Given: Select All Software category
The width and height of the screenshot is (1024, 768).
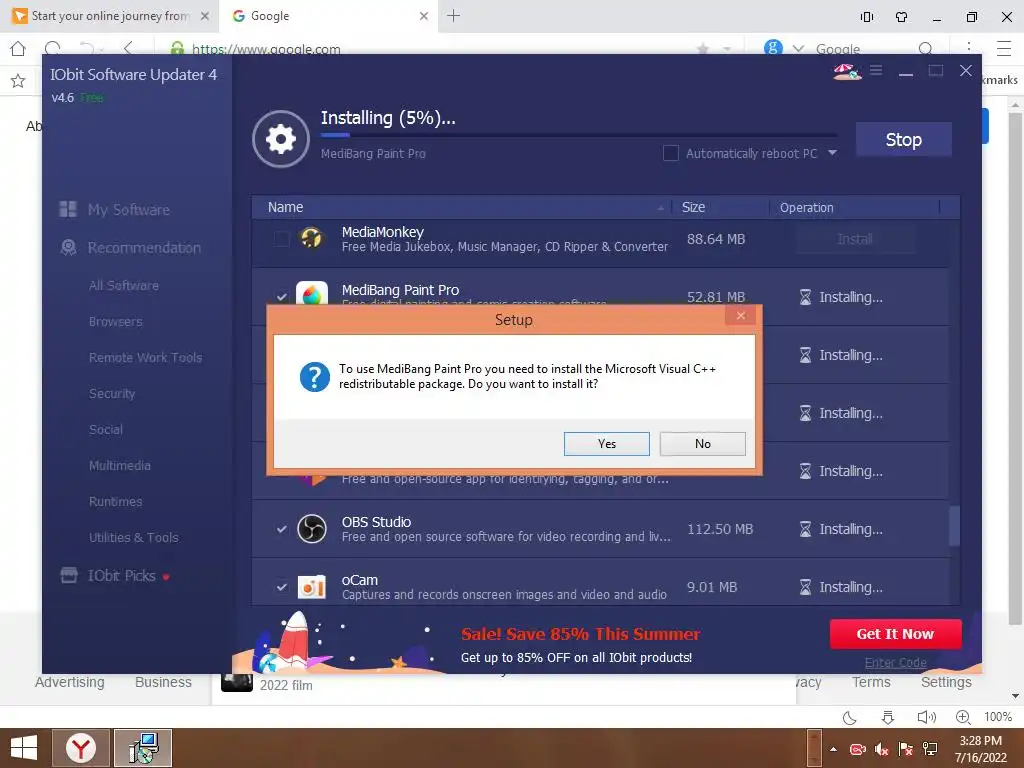Looking at the screenshot, I should click(123, 285).
